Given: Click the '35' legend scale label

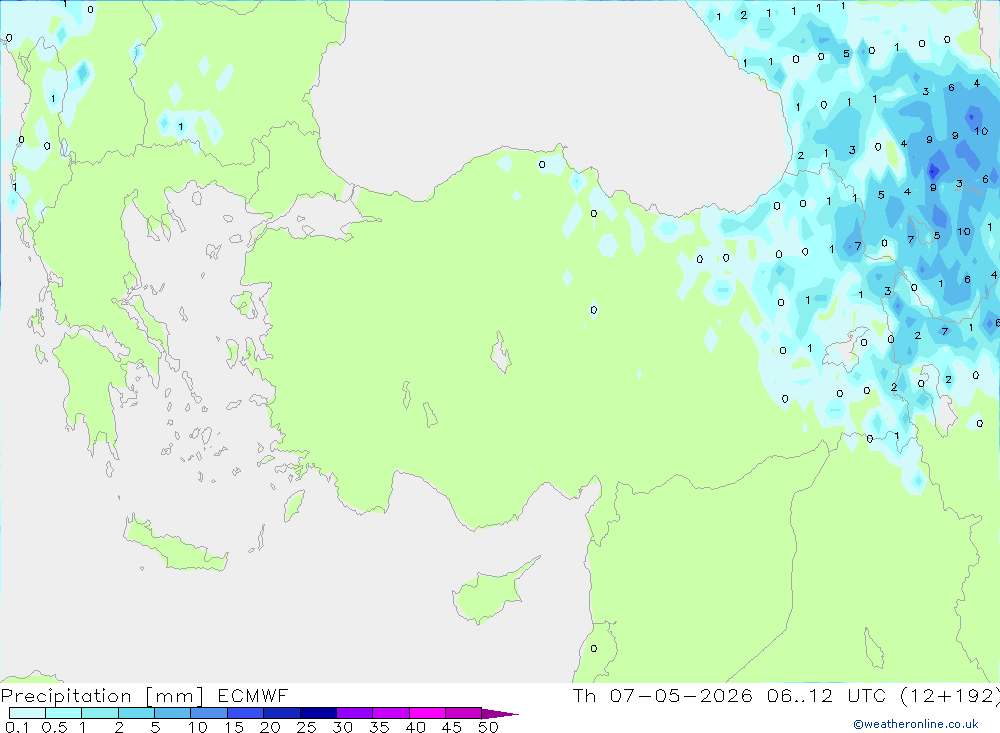Looking at the screenshot, I should (x=379, y=727).
